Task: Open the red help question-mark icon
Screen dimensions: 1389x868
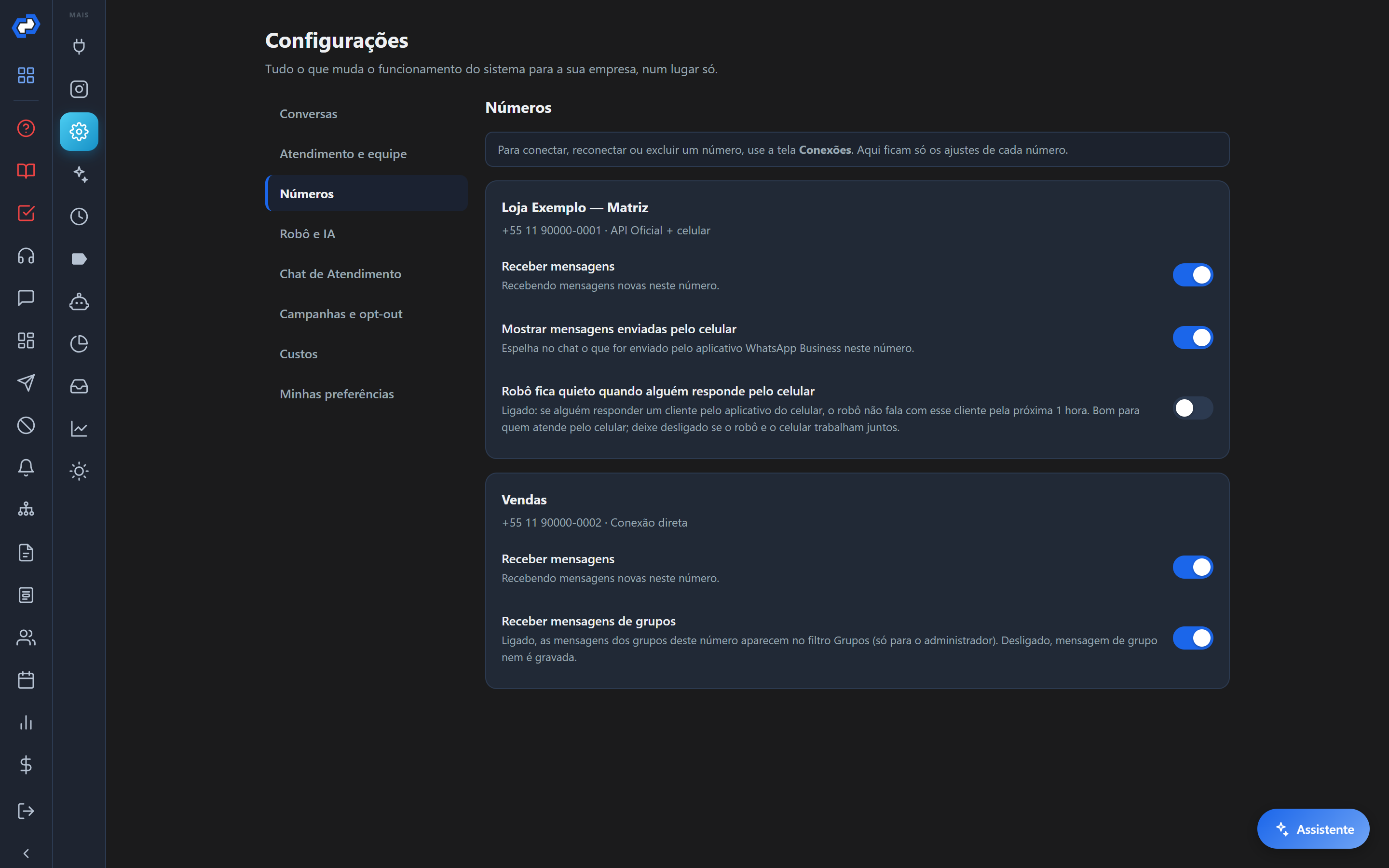Action: pos(26,128)
